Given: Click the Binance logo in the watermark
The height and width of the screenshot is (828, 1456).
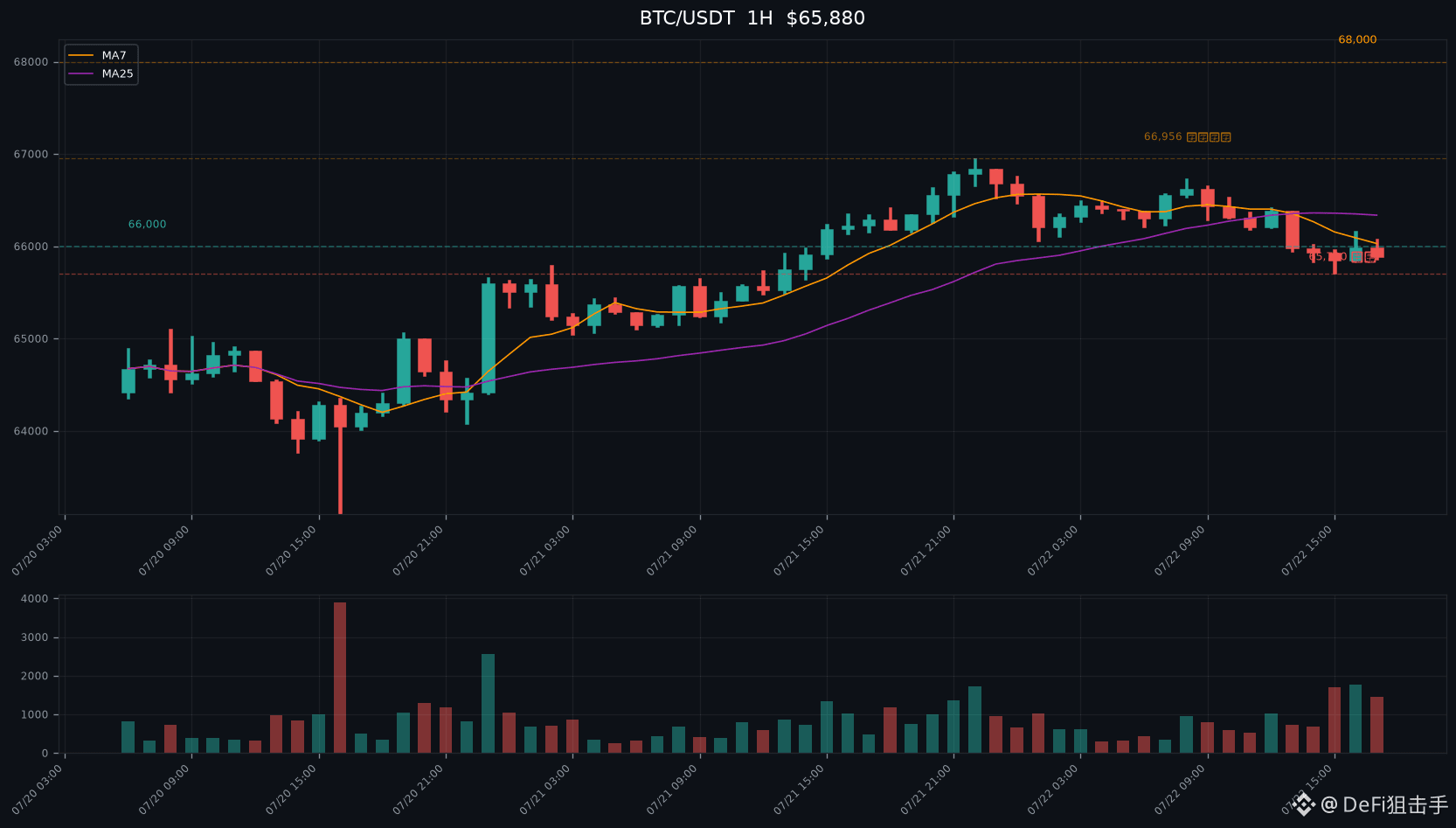Looking at the screenshot, I should point(1304,804).
